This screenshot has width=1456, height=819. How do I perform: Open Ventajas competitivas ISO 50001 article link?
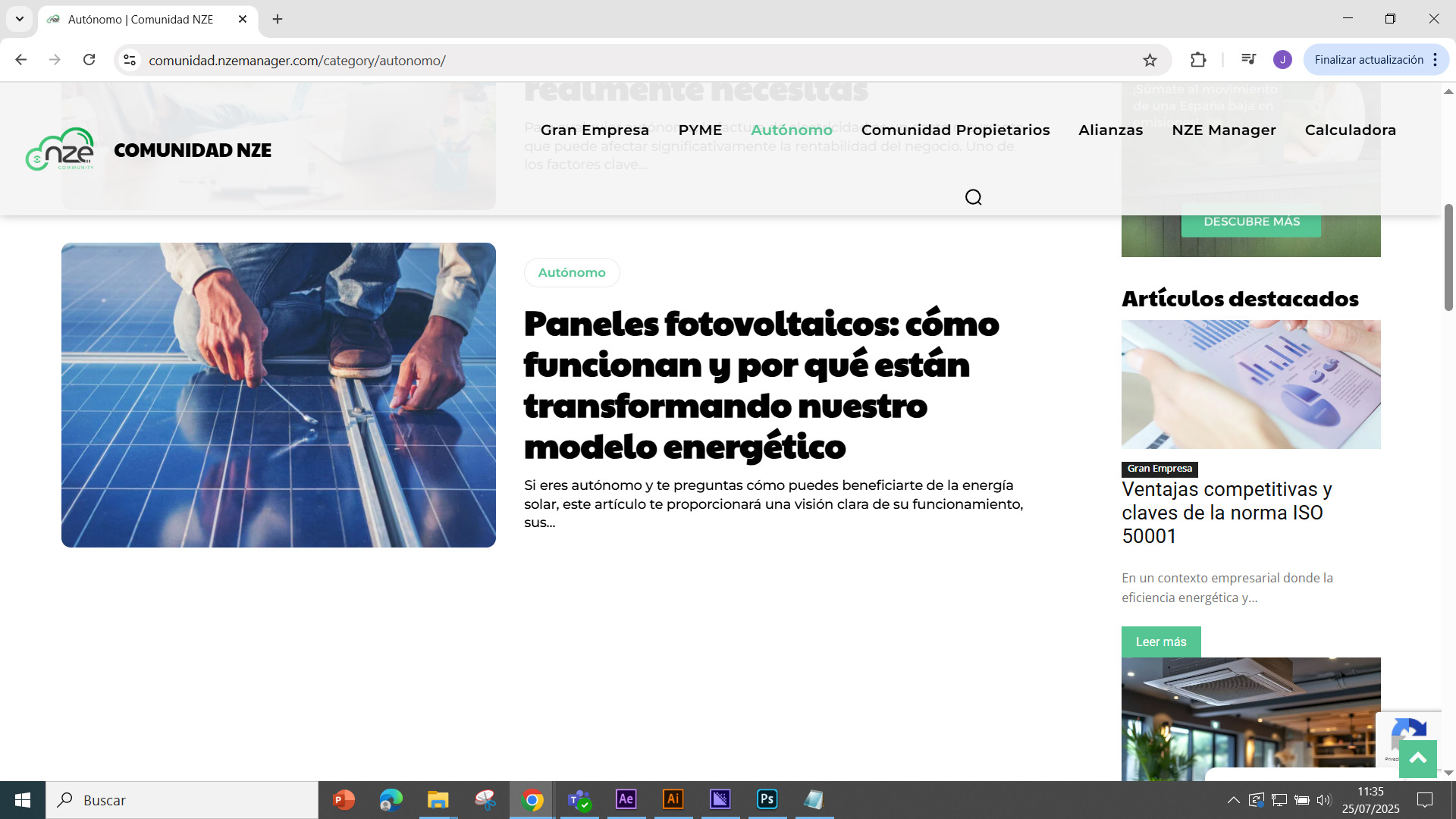click(1227, 513)
